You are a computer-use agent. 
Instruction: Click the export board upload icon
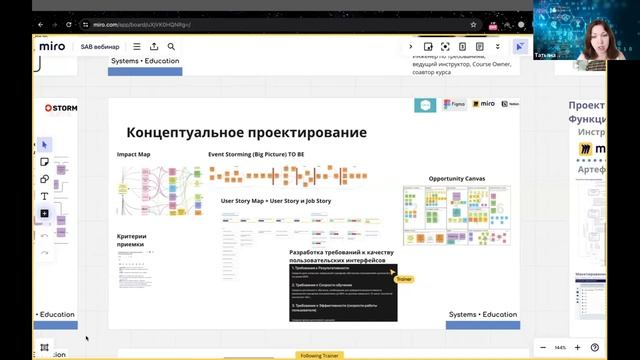pos(154,47)
